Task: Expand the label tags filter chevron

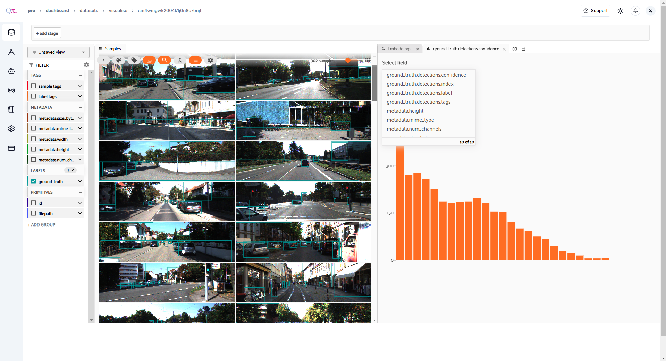Action: pos(80,96)
